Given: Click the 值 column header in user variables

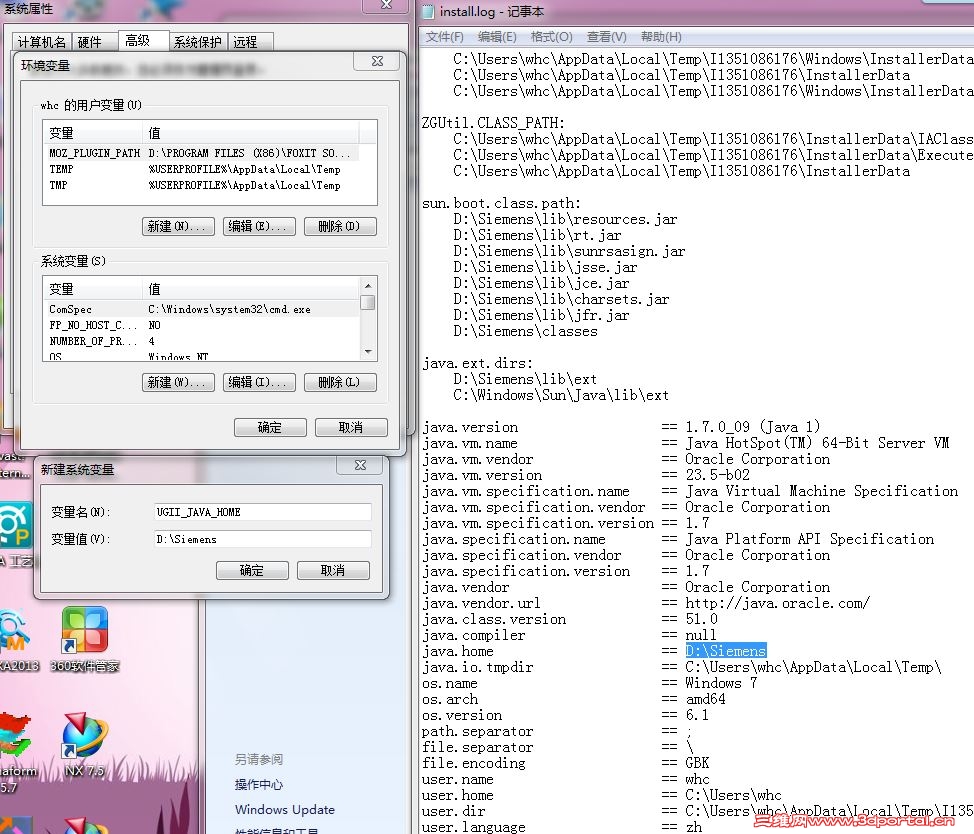Looking at the screenshot, I should (250, 133).
